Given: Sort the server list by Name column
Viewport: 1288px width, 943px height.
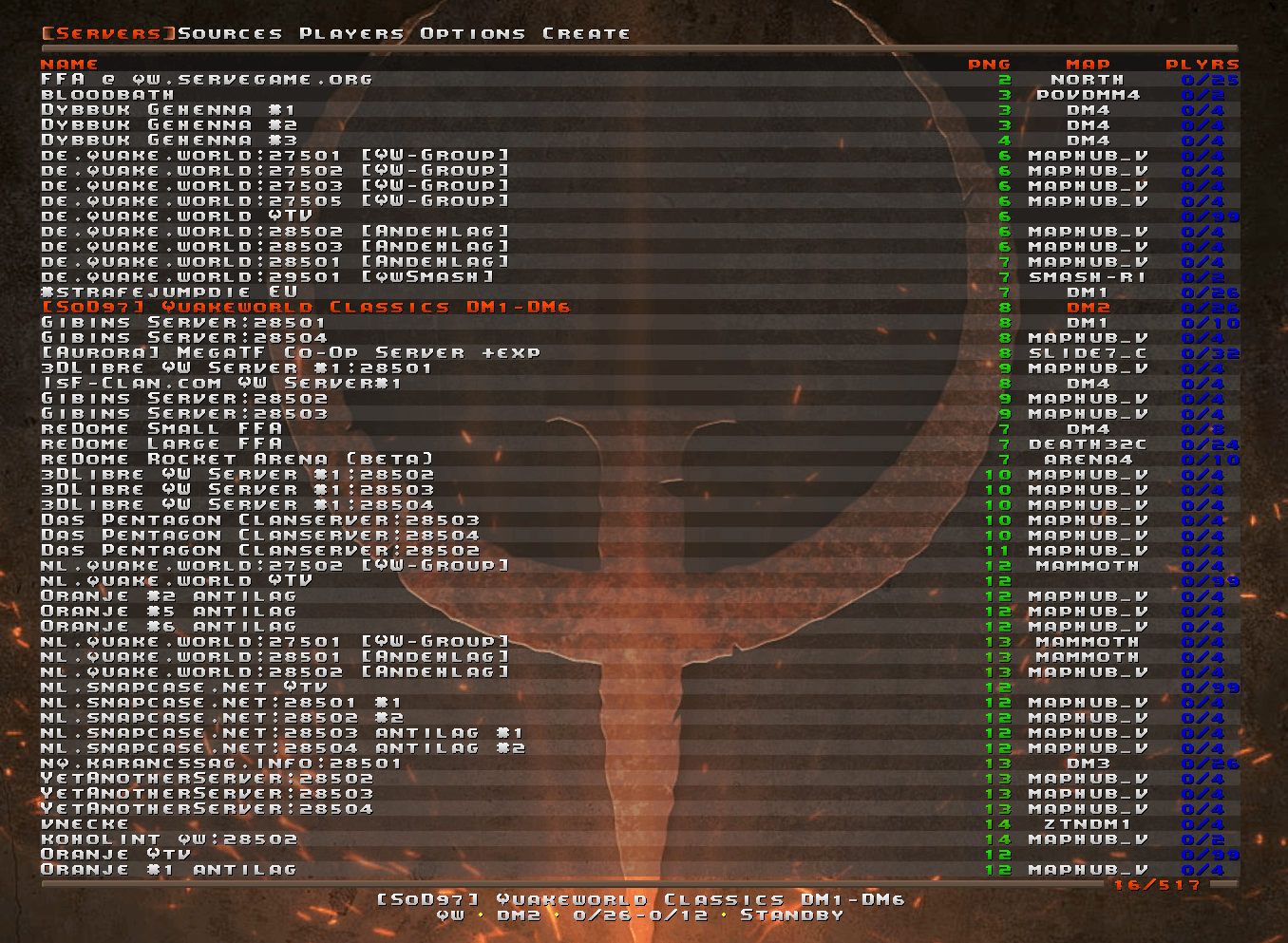Looking at the screenshot, I should tap(69, 65).
